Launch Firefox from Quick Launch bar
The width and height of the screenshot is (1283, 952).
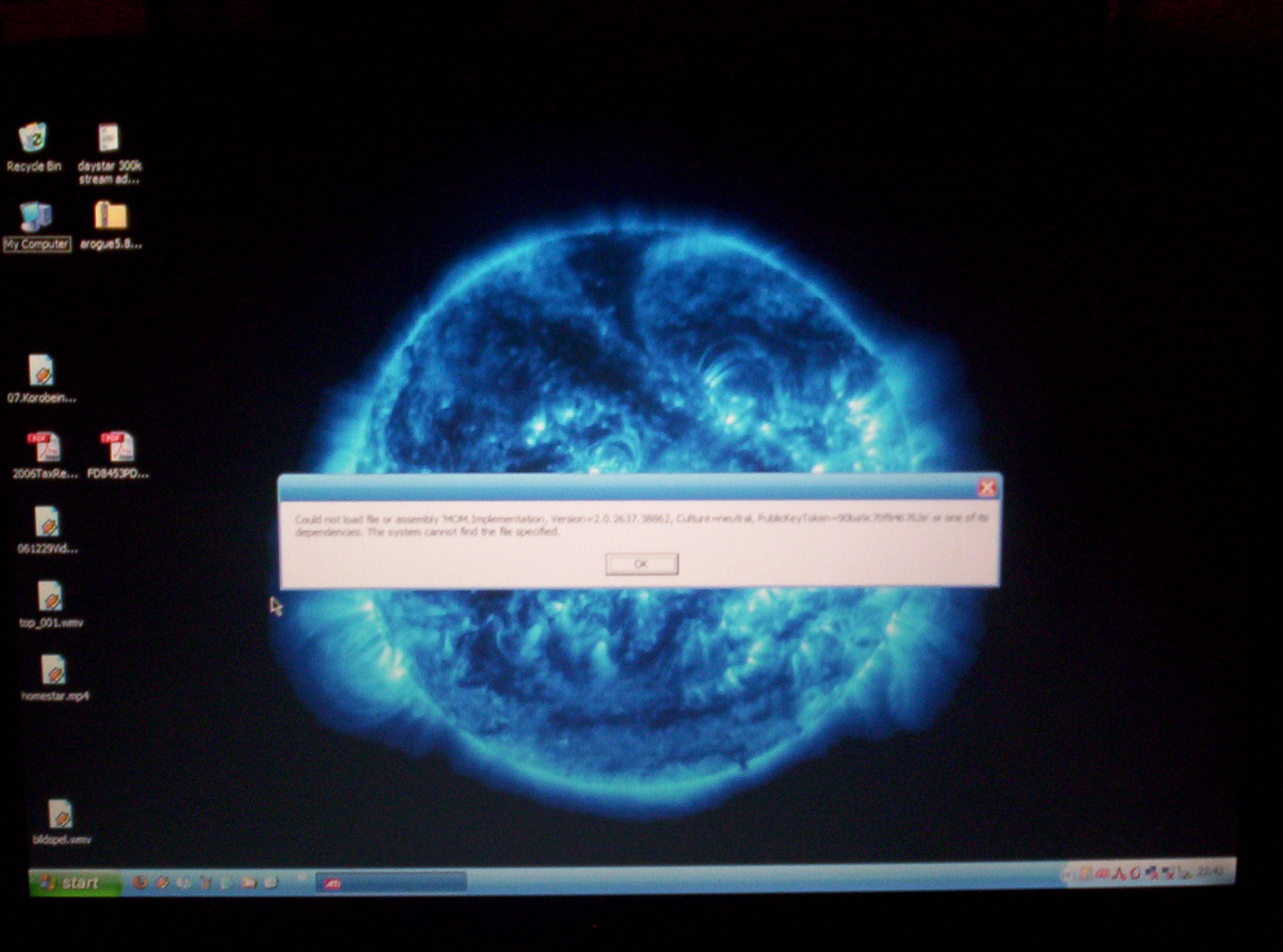coord(140,882)
